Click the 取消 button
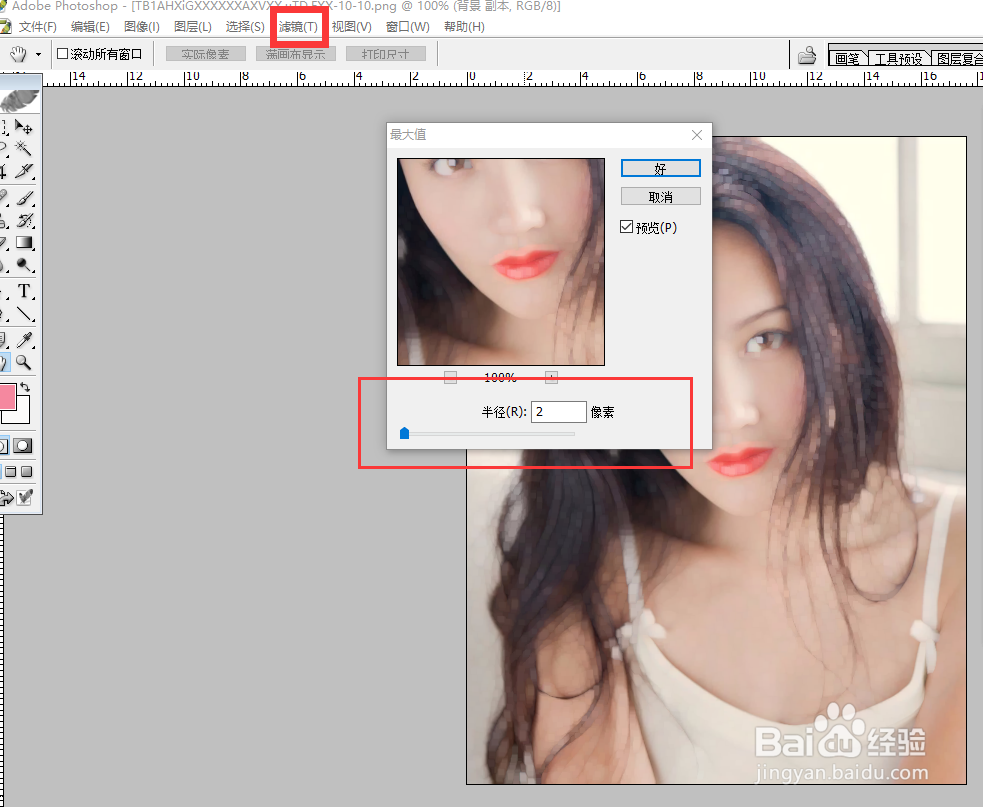Screen dimensions: 983x807 click(x=660, y=196)
